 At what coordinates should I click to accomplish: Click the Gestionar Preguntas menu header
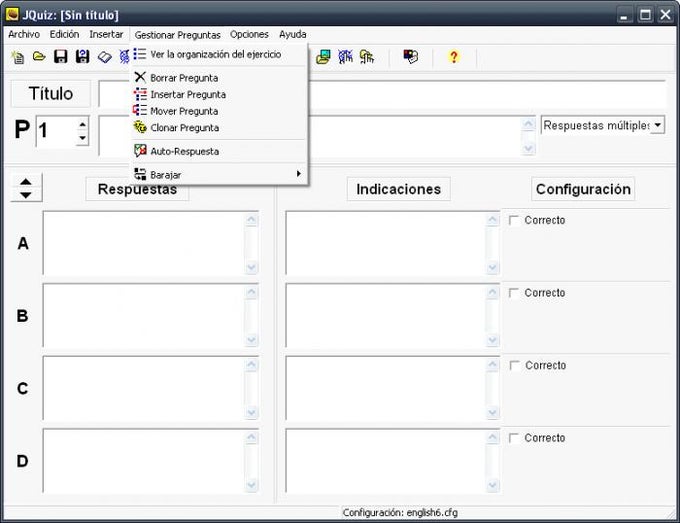pyautogui.click(x=177, y=35)
